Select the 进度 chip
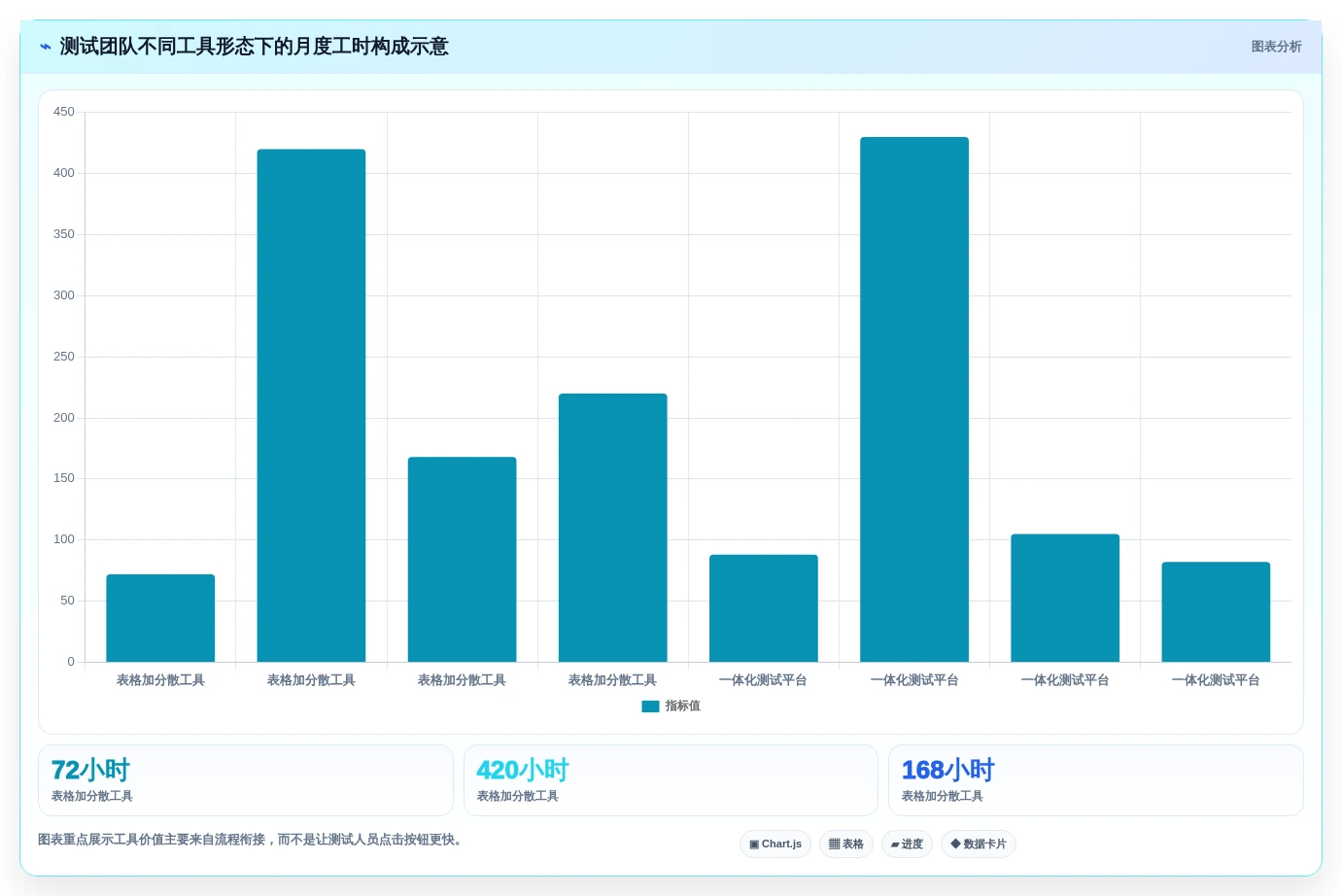Image resolution: width=1342 pixels, height=896 pixels. click(x=907, y=844)
